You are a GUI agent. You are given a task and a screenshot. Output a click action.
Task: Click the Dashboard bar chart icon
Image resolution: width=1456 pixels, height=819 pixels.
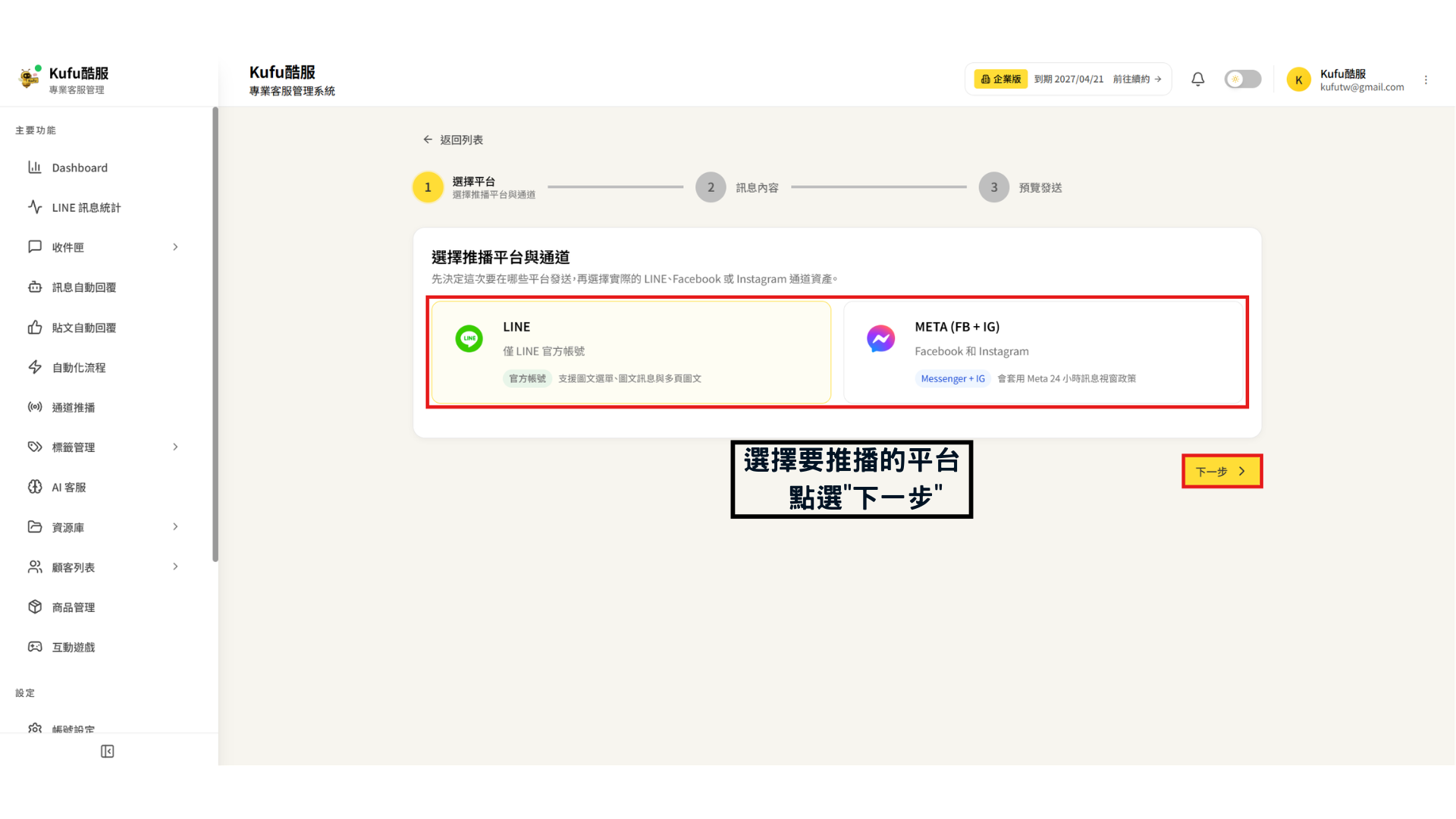(35, 167)
